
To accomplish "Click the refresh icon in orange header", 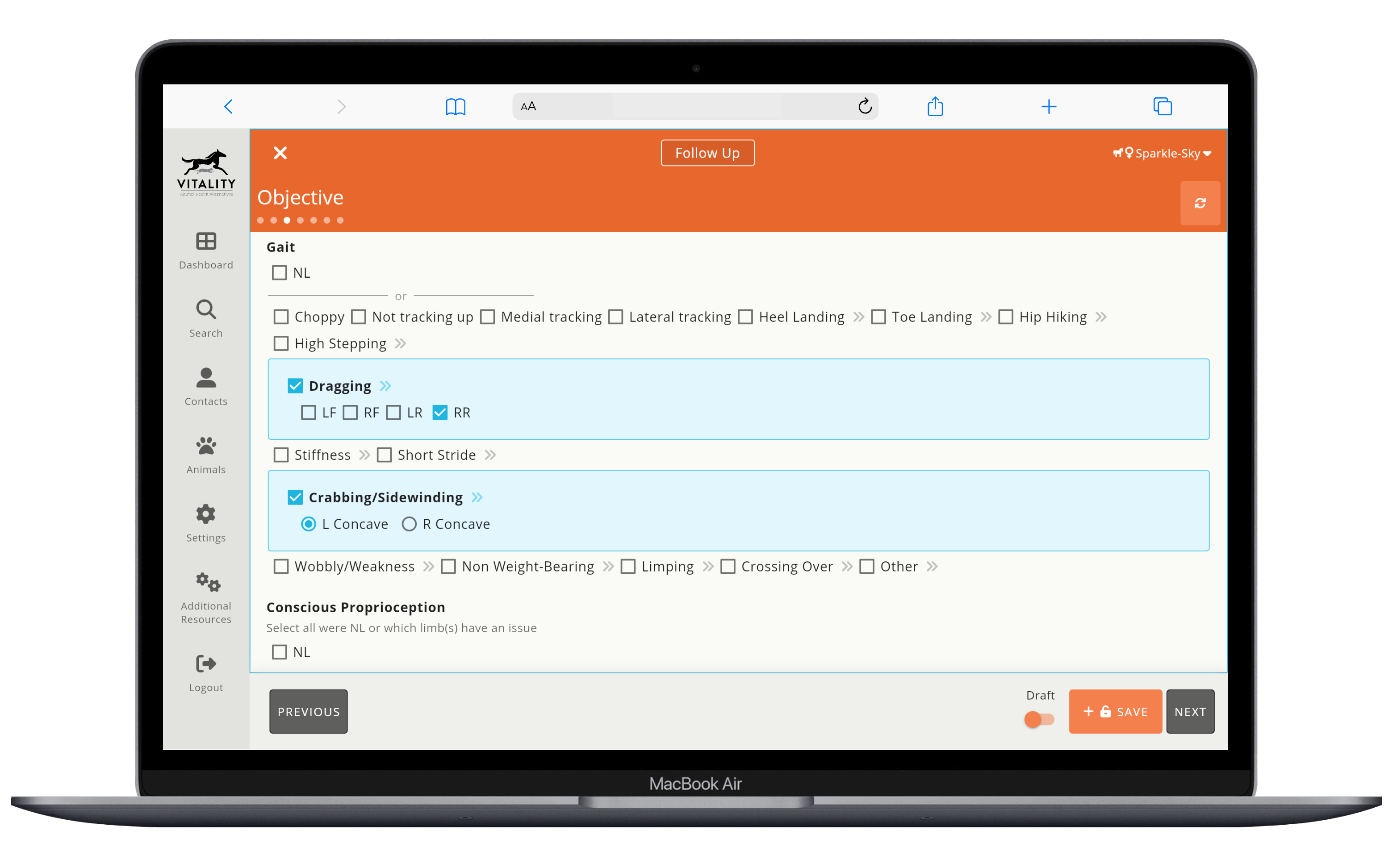I will click(x=1200, y=203).
